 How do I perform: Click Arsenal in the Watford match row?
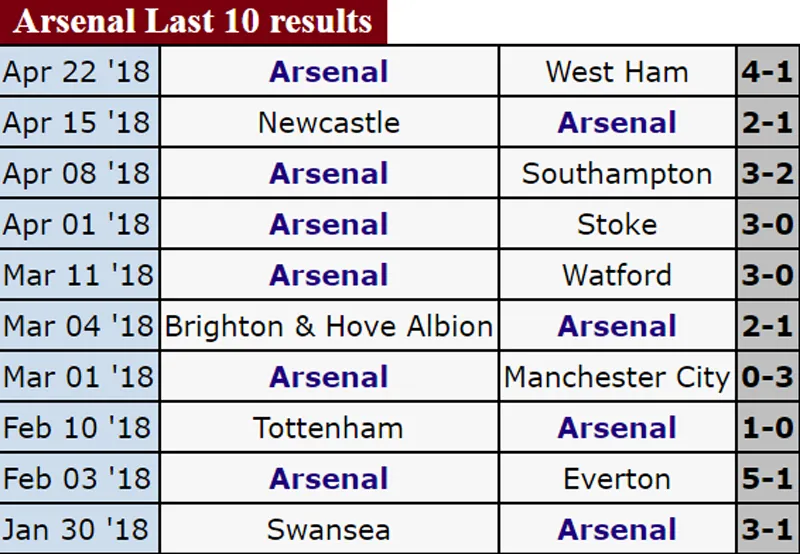coord(329,275)
